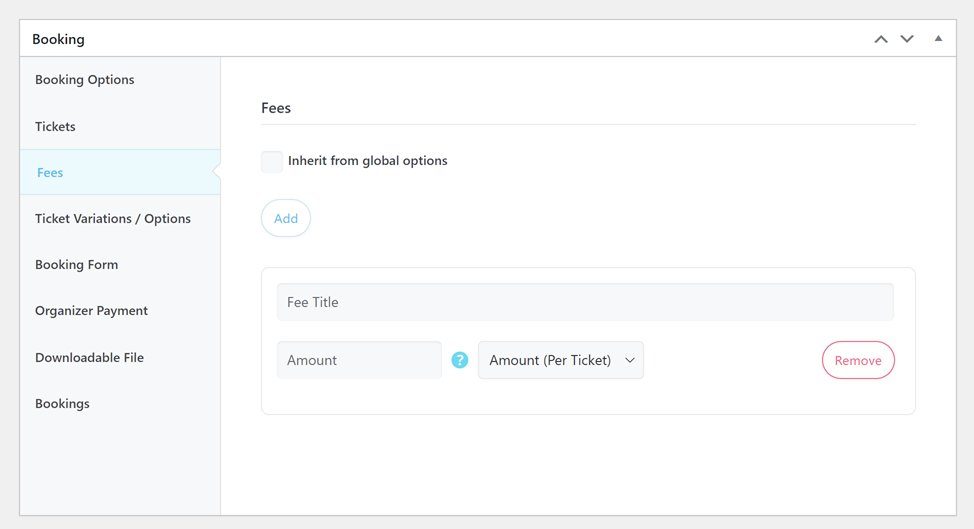Switch to the Bookings tab

[62, 404]
